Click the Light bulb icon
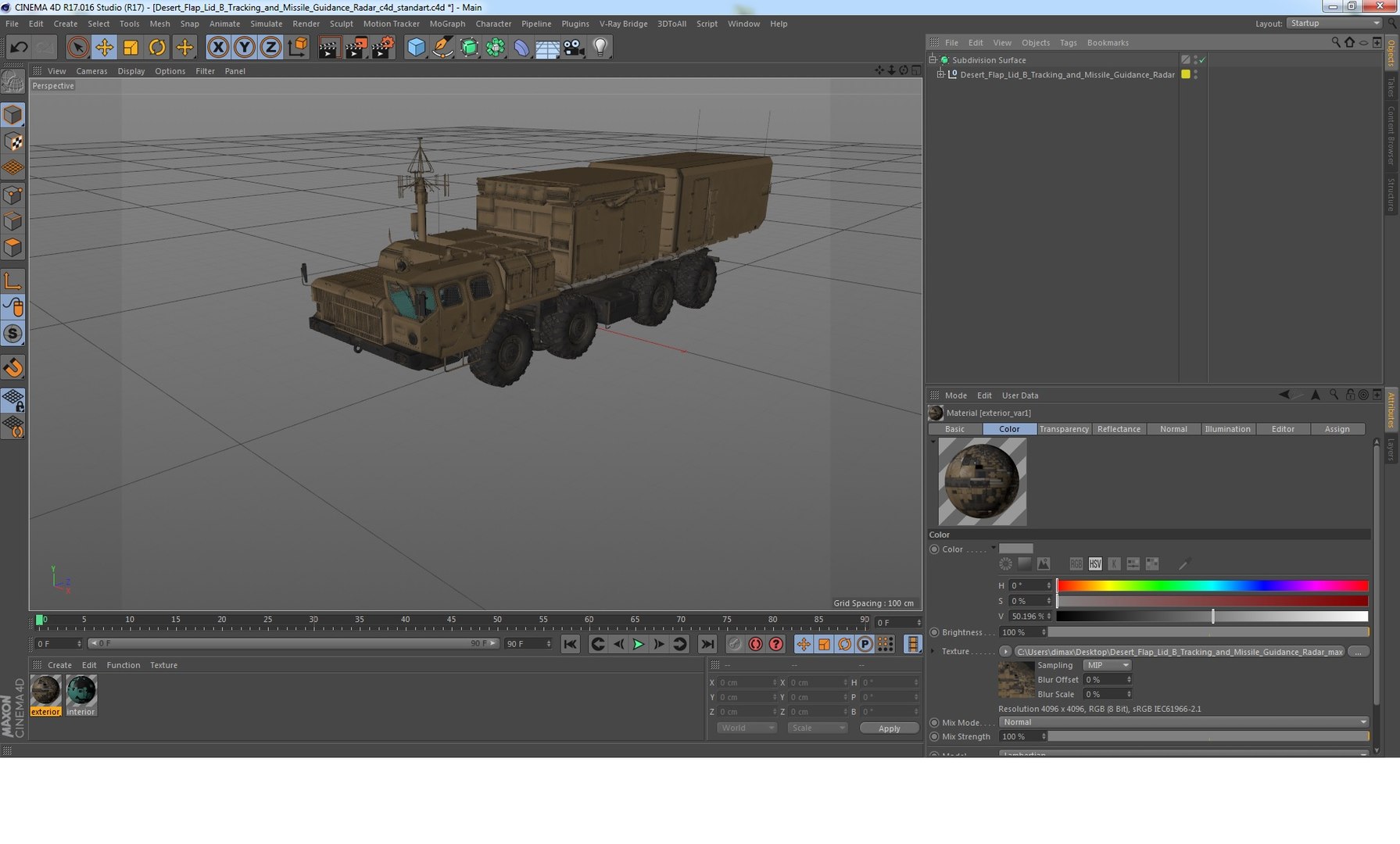The width and height of the screenshot is (1400, 844). (x=600, y=48)
